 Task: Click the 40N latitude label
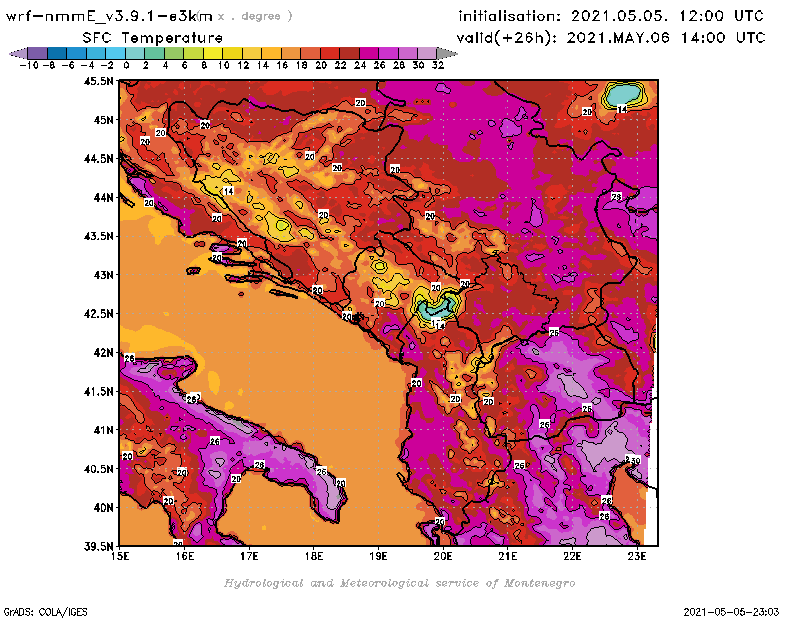click(103, 508)
